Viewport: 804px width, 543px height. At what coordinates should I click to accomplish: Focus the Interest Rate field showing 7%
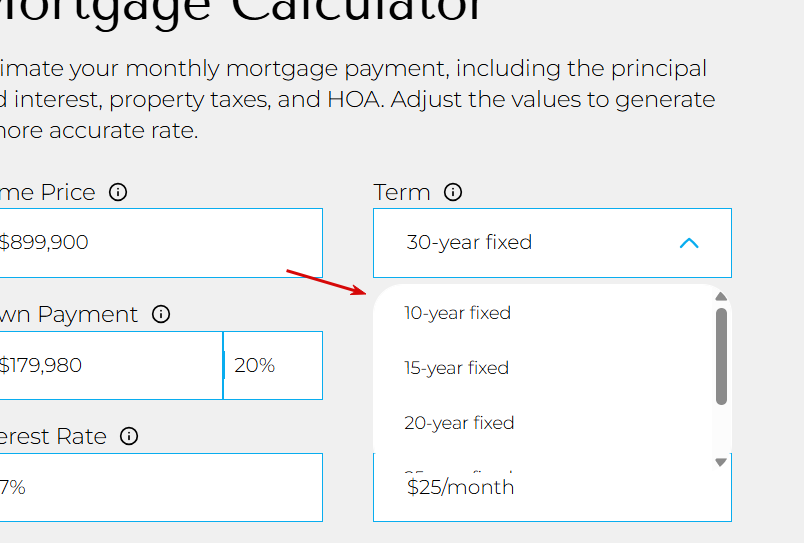[x=160, y=487]
